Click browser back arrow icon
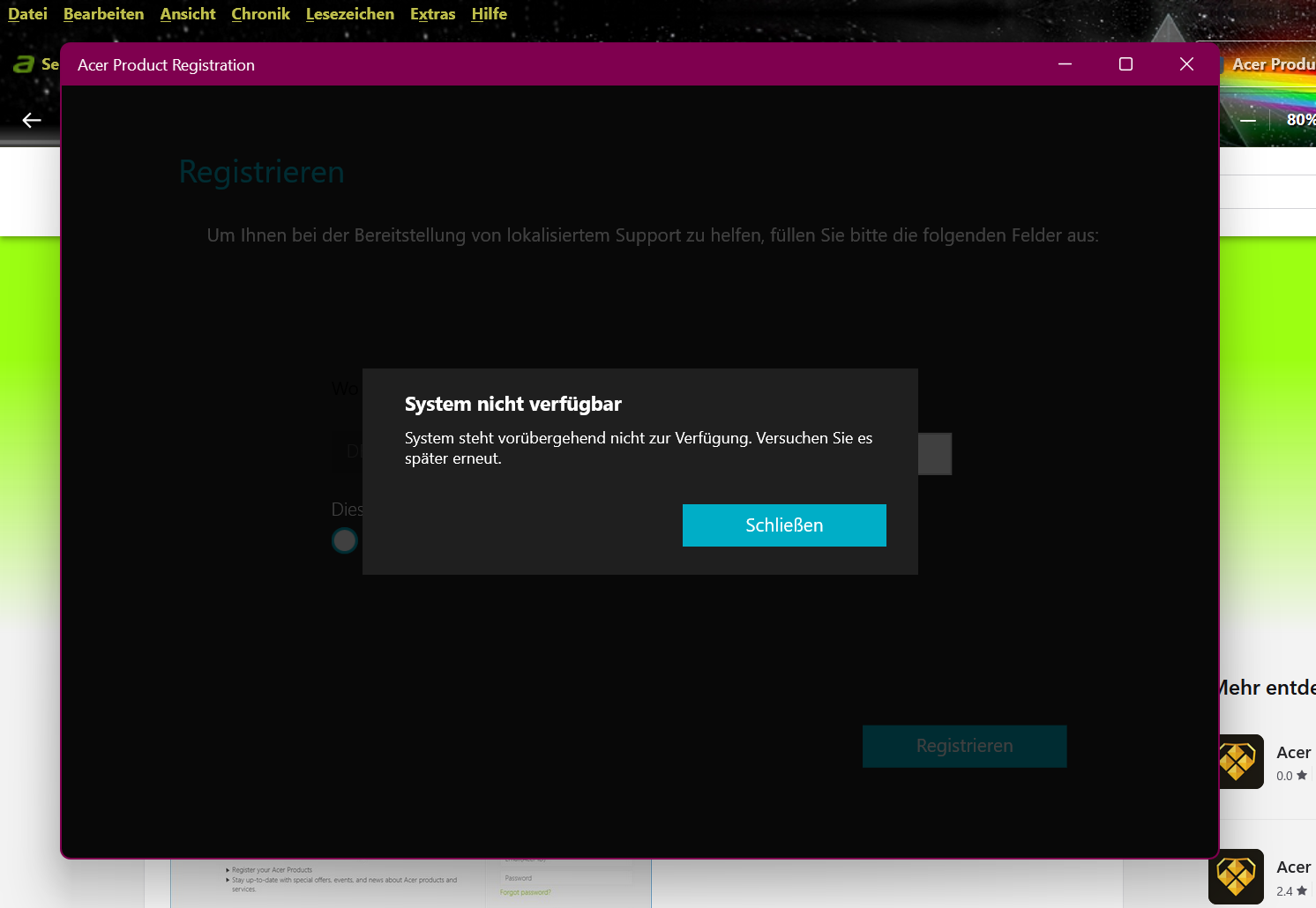The image size is (1316, 908). 32,120
